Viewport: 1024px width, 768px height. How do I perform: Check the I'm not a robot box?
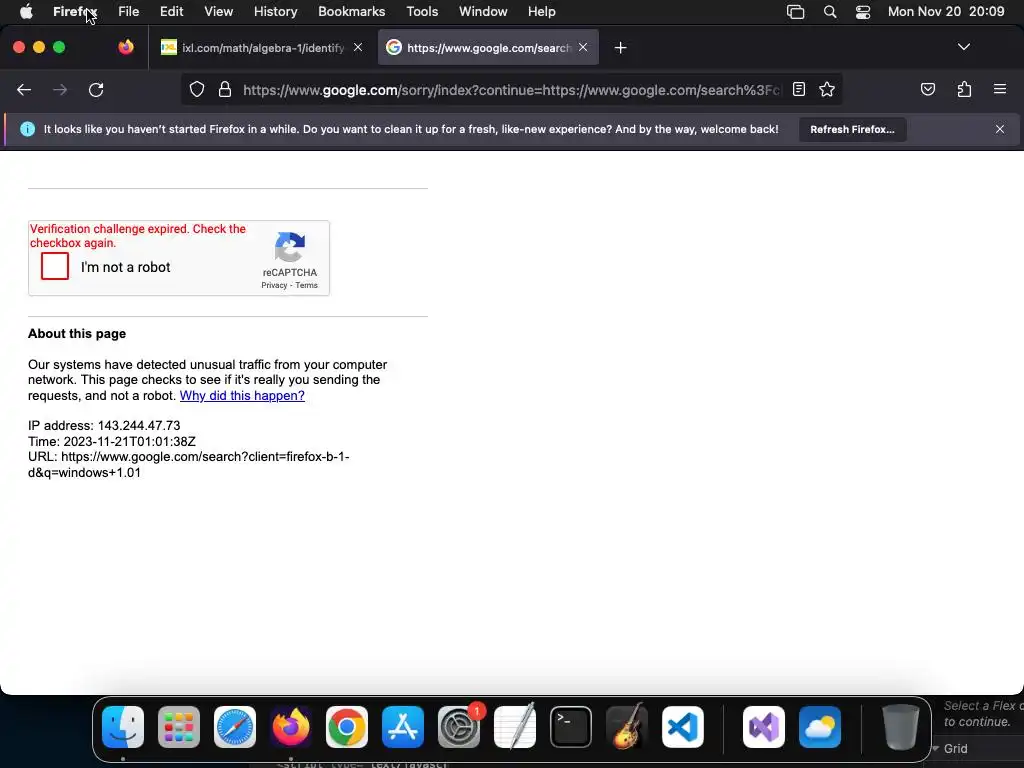click(55, 266)
